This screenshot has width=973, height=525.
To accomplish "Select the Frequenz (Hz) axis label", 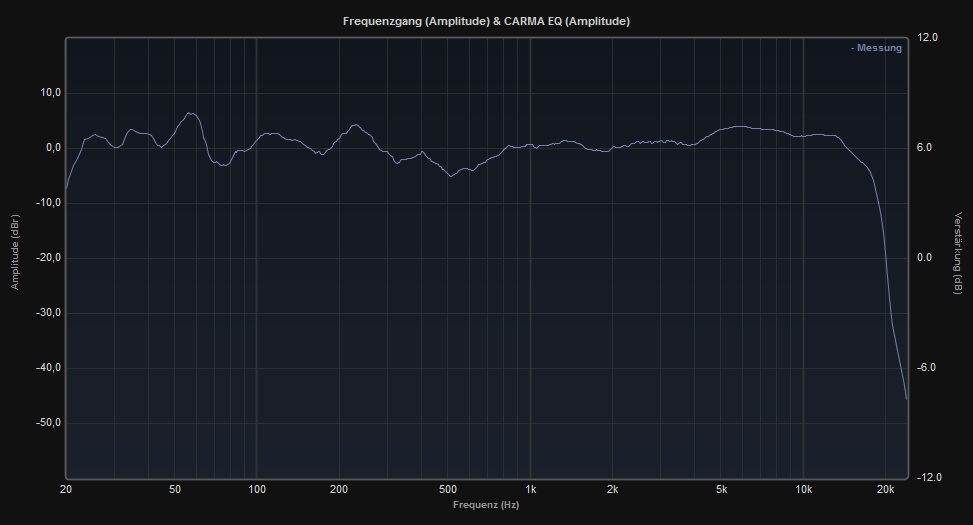I will (486, 505).
